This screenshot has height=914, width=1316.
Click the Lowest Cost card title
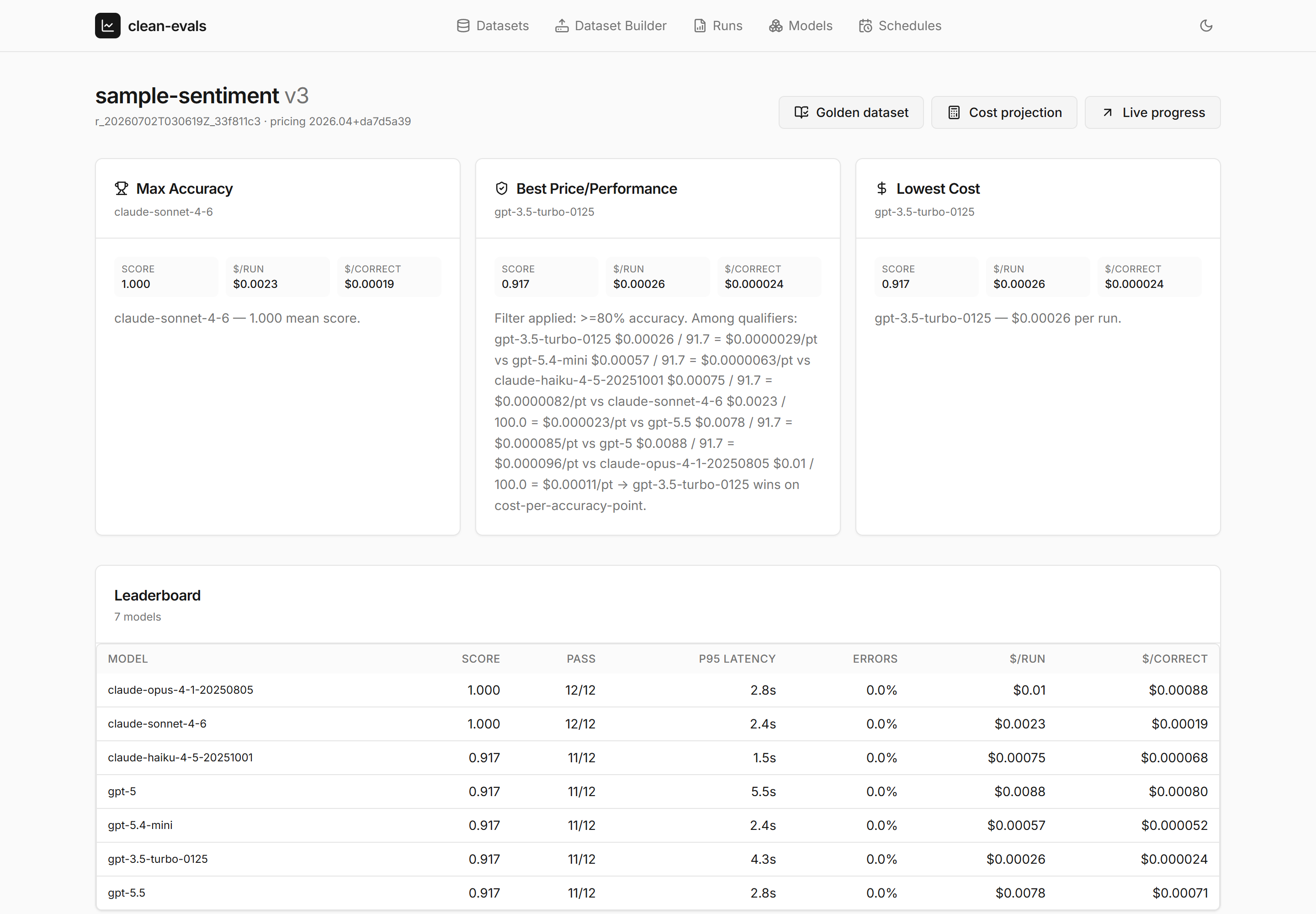938,188
